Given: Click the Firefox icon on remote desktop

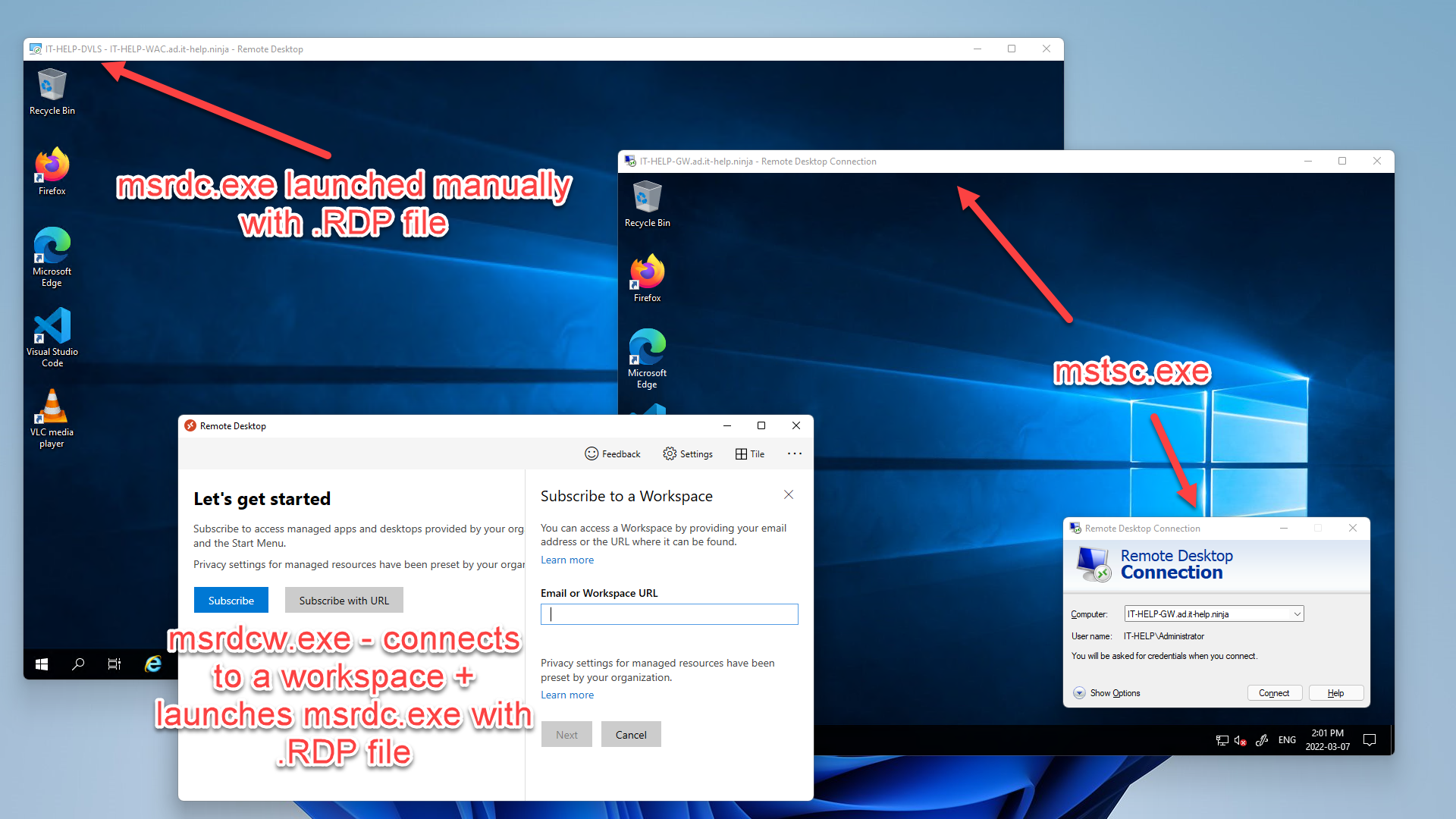Looking at the screenshot, I should 650,273.
